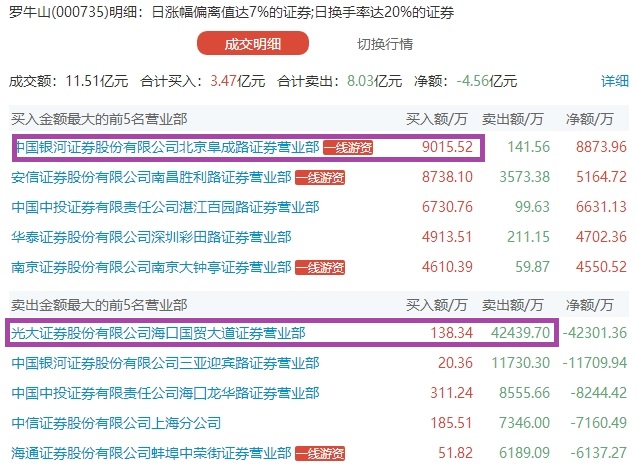Select 南京证券南京大钟亭证券营业部
This screenshot has width=637, height=466.
[151, 268]
